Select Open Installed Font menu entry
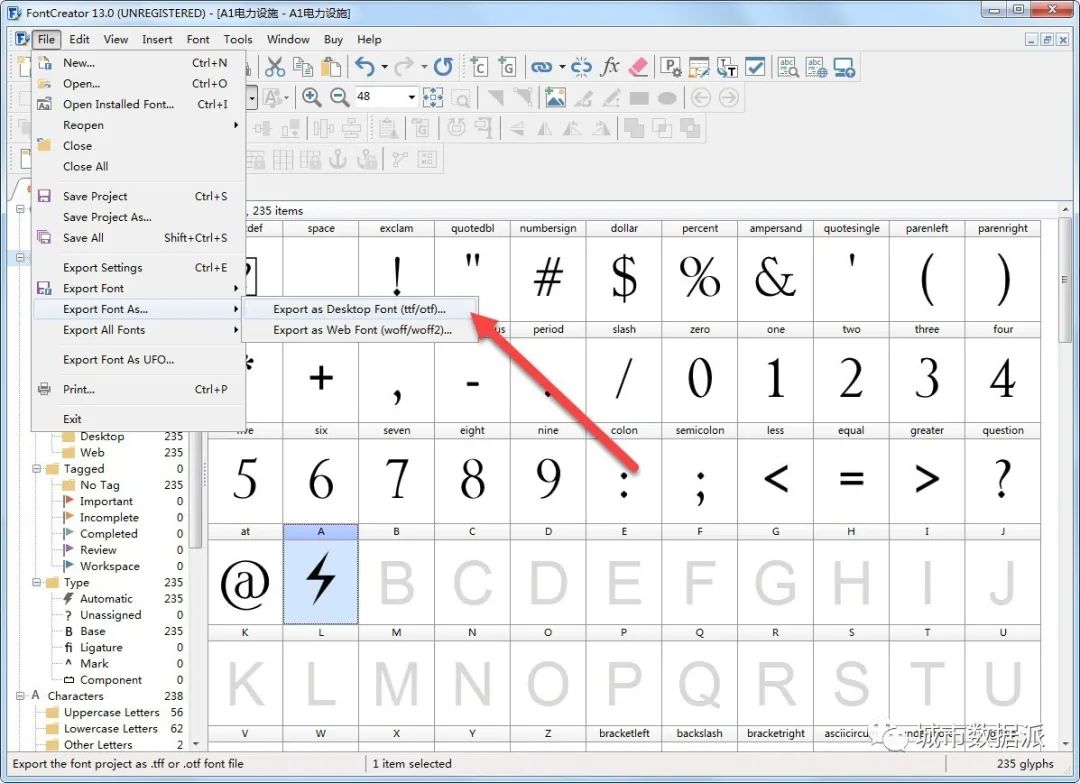 (138, 104)
